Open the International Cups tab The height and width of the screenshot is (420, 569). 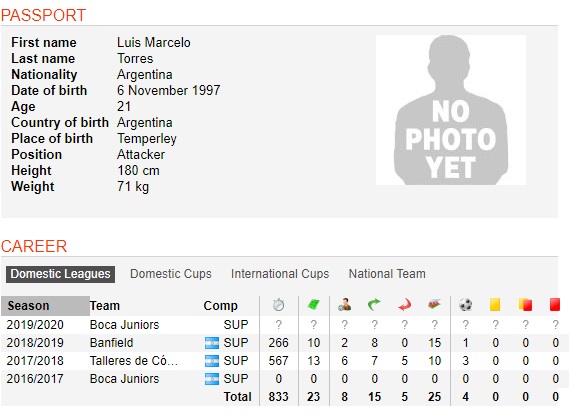point(280,274)
